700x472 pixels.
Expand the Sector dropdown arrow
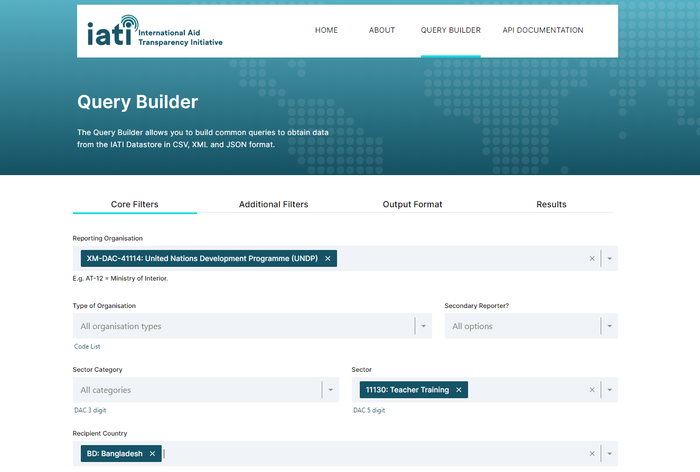(609, 390)
